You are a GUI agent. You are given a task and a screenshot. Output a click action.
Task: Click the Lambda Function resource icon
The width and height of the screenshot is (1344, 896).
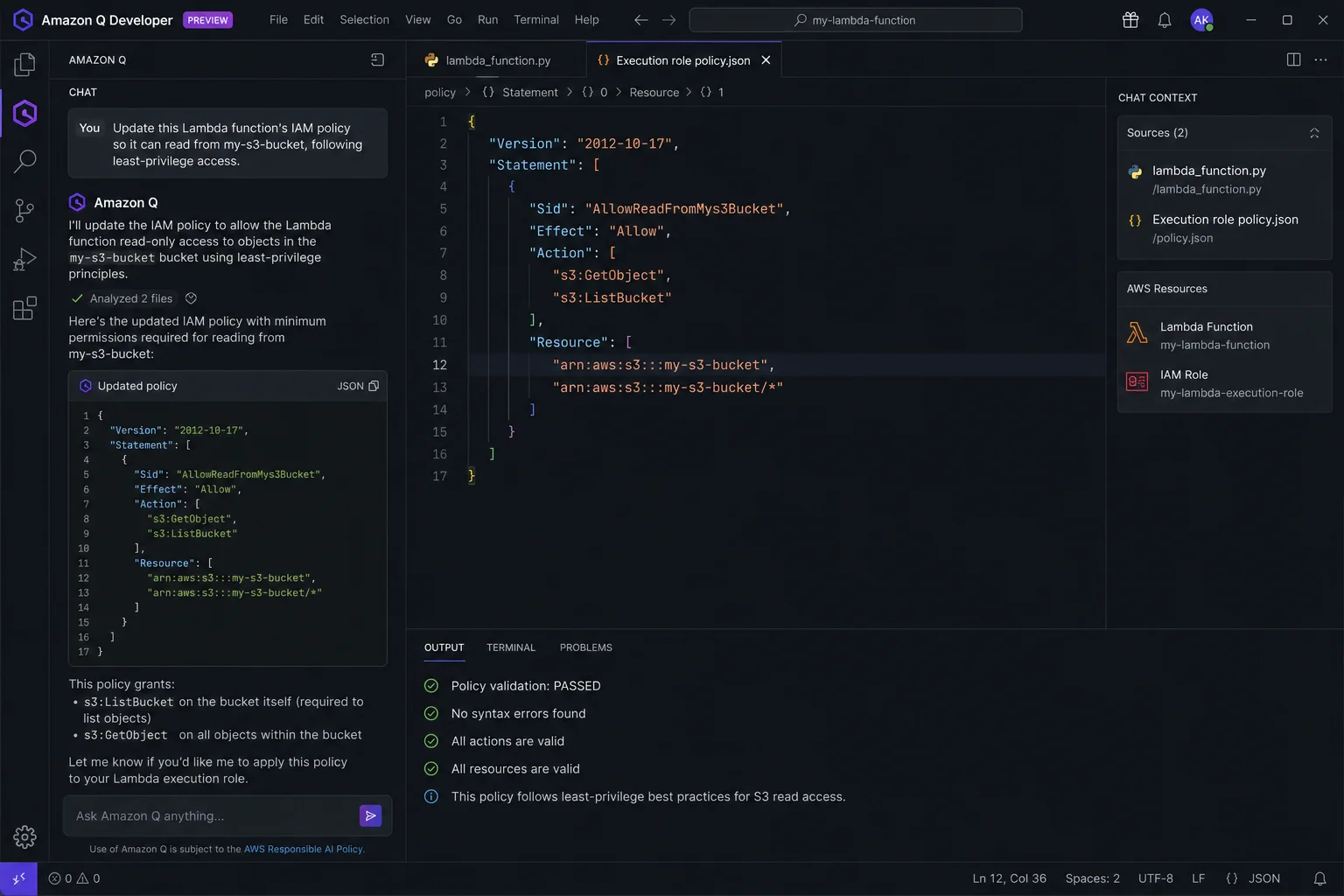point(1137,332)
